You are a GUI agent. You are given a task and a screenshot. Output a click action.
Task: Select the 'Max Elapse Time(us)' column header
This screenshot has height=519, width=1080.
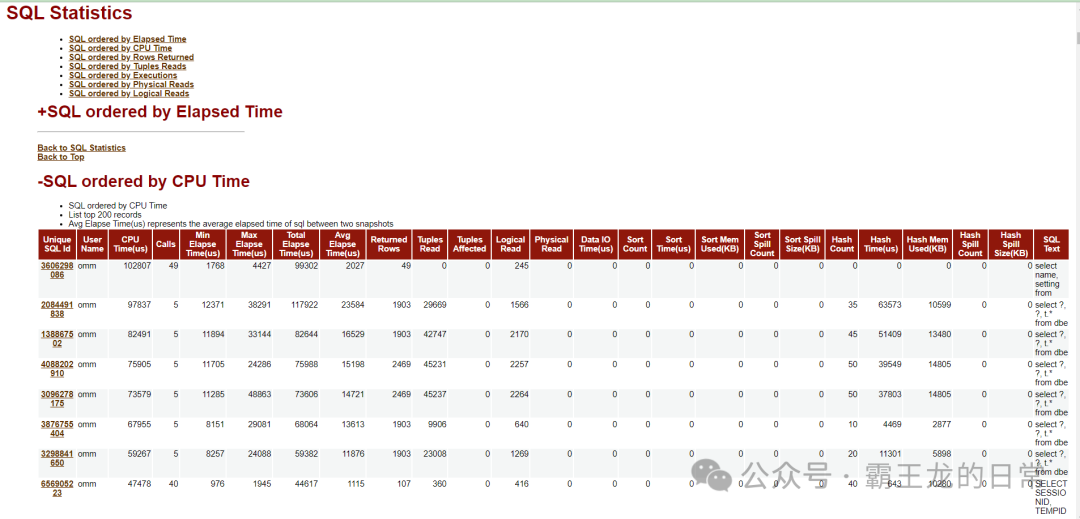click(249, 244)
